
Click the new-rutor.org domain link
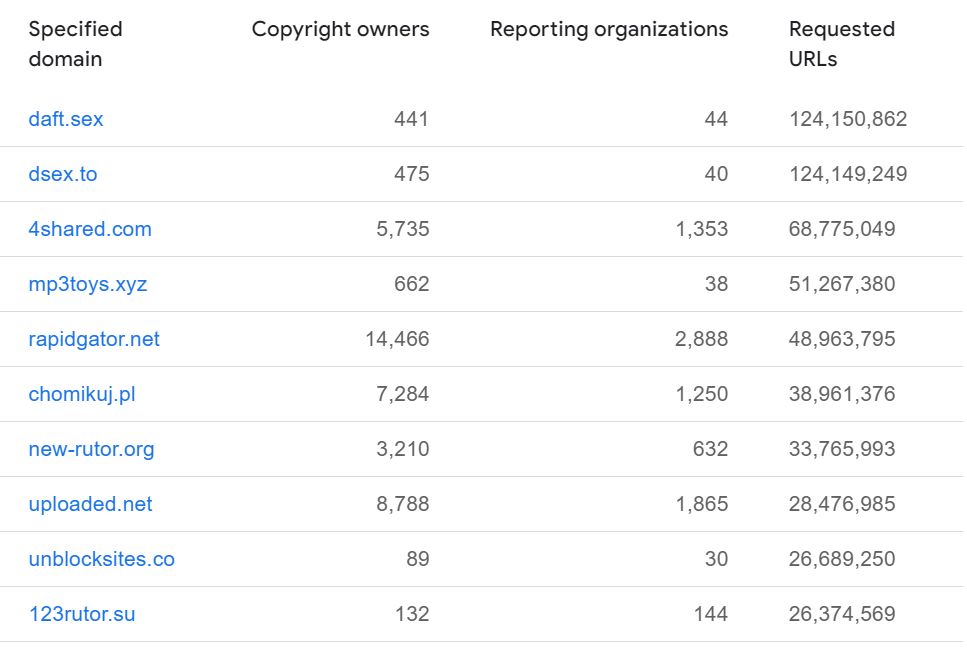91,449
